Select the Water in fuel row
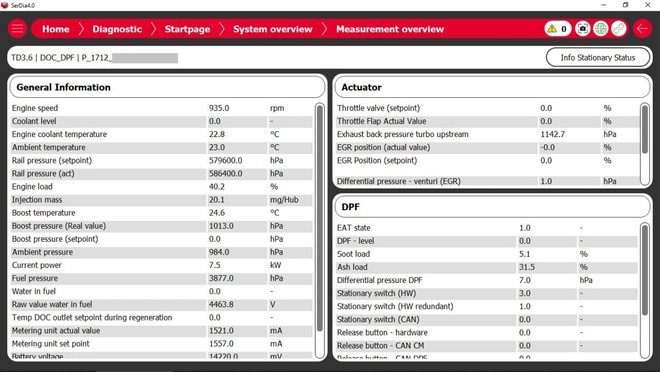Viewport: 660px width, 372px height. click(162, 291)
